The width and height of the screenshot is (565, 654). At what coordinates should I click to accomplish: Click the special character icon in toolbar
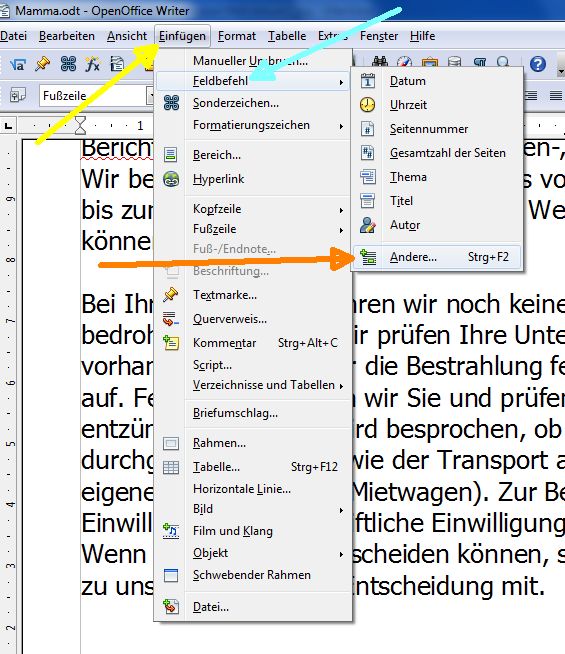[x=68, y=64]
